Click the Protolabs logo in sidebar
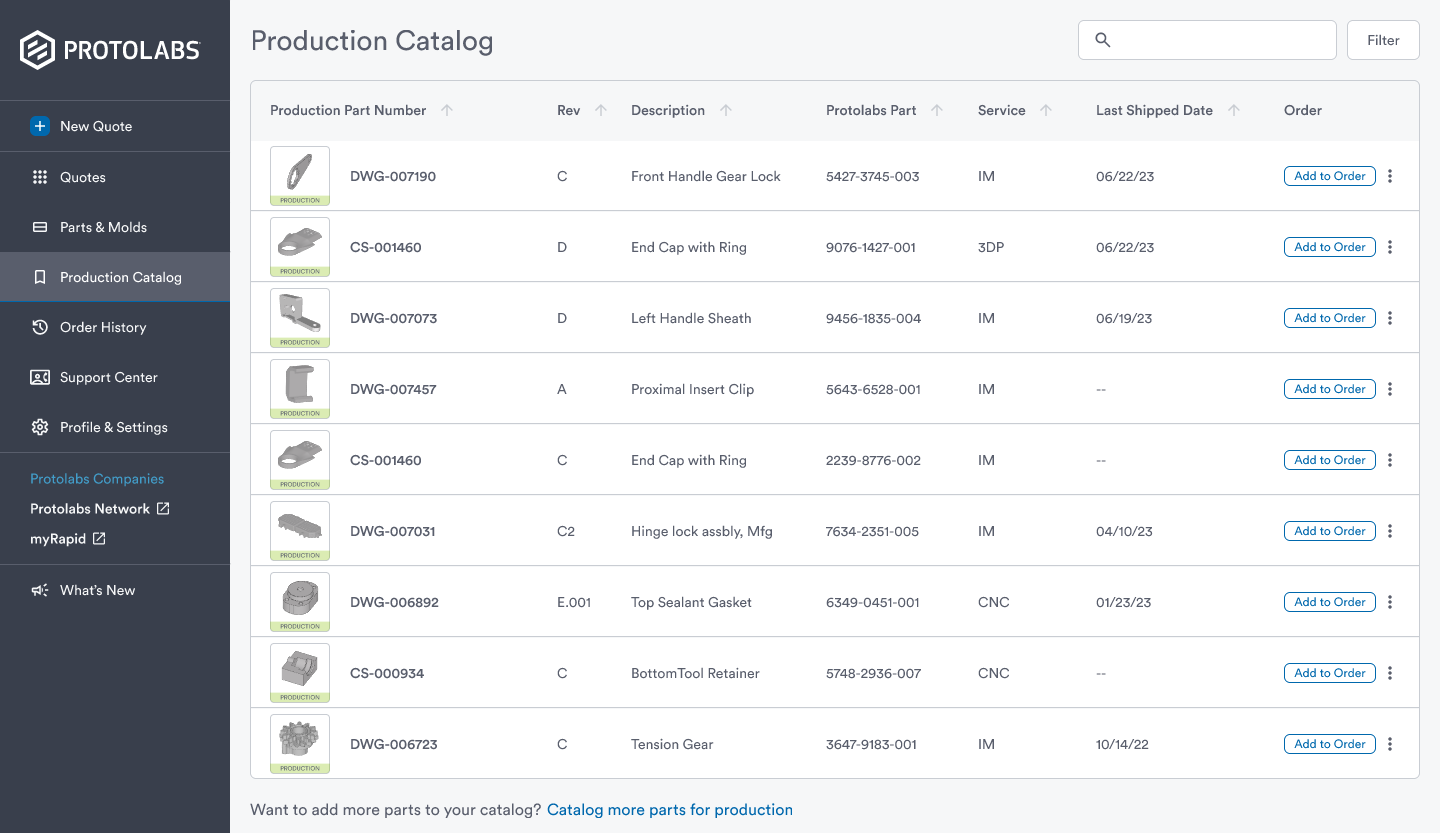The image size is (1440, 833). tap(110, 50)
